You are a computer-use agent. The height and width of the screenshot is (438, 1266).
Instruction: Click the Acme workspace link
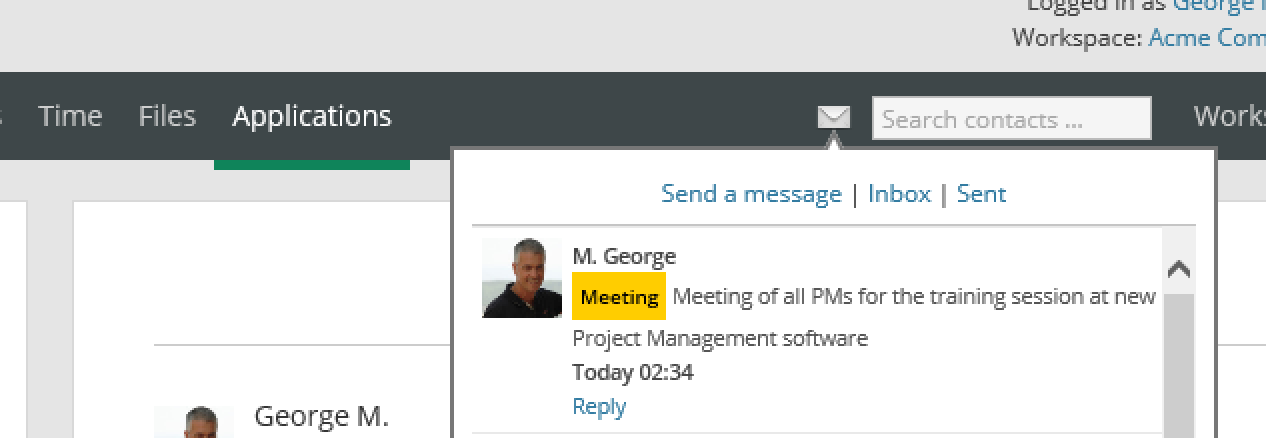1207,38
